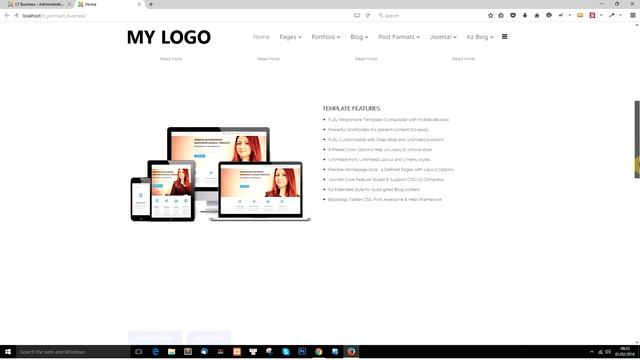Image resolution: width=640 pixels, height=360 pixels.
Task: Click the TEMPLATE FEATURES heading
Action: 351,109
